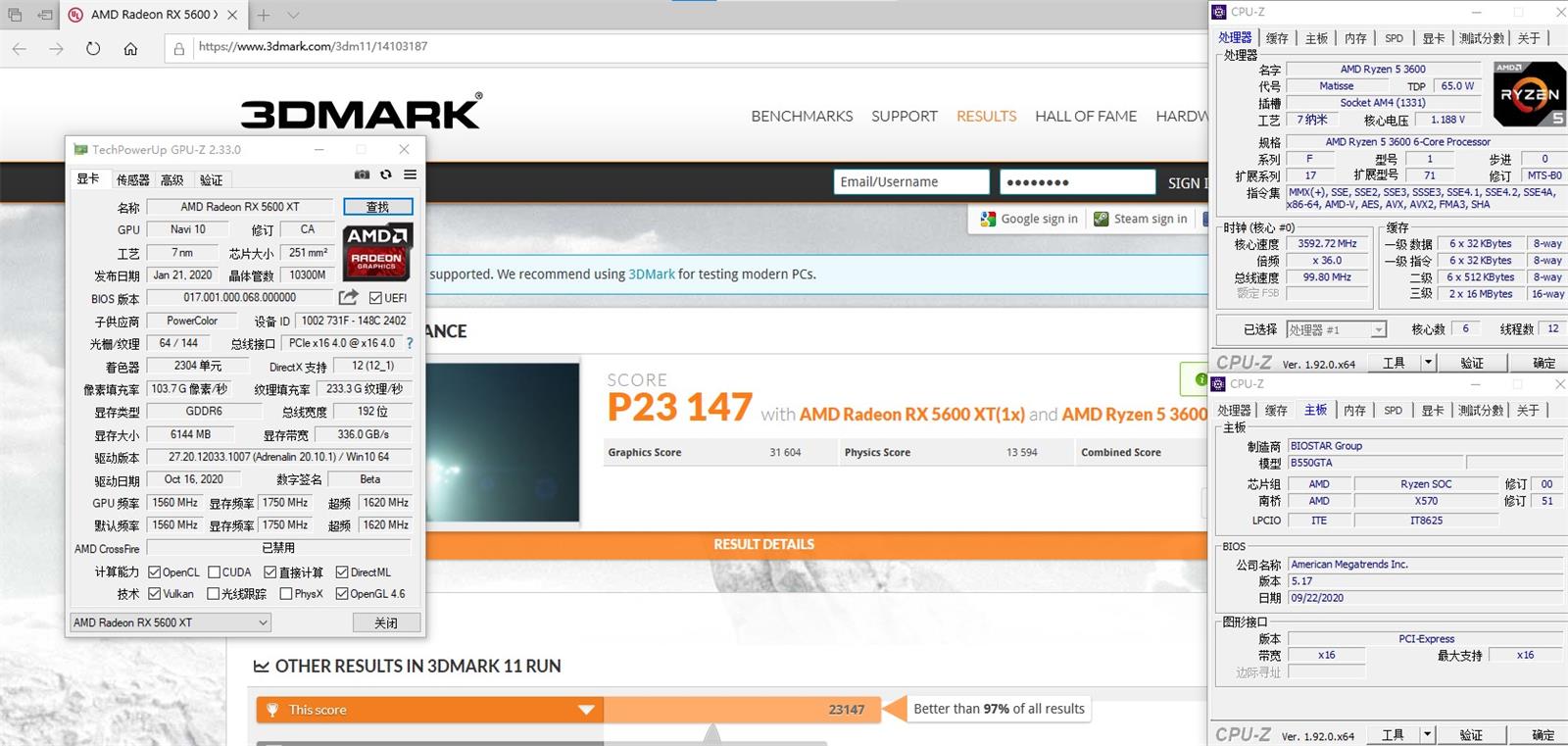This screenshot has height=746, width=1568.
Task: Click the 验证 button in upper CPU-Z
Action: pyautogui.click(x=1471, y=363)
